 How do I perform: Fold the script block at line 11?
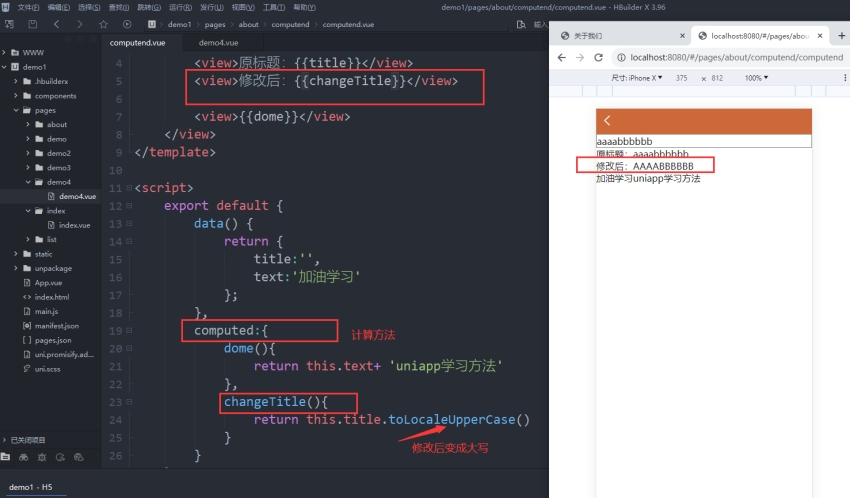point(129,188)
